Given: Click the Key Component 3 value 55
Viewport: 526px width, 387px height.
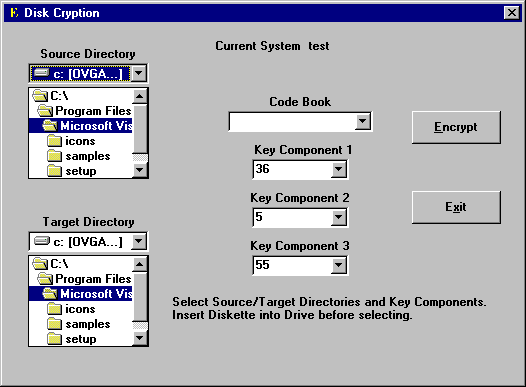Looking at the screenshot, I should 262,265.
